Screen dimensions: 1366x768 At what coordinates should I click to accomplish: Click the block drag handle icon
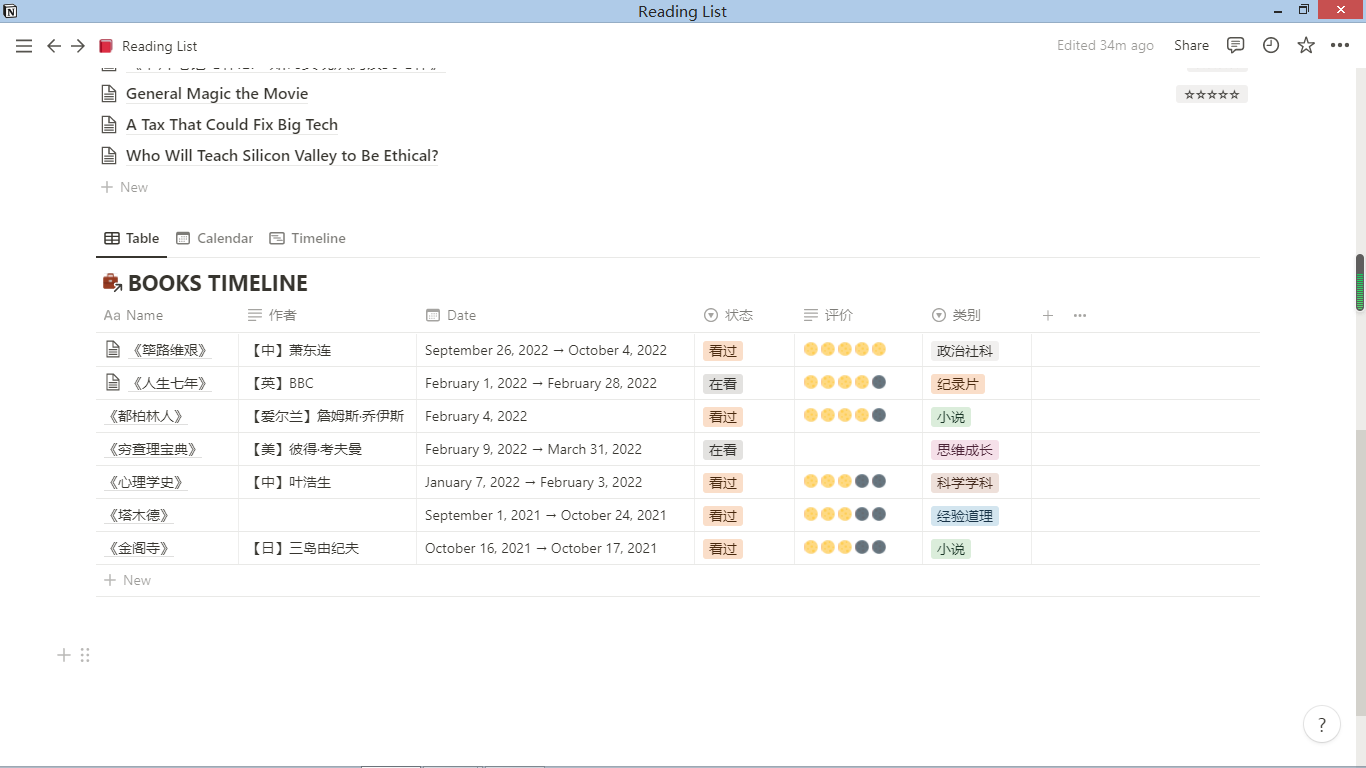[85, 655]
